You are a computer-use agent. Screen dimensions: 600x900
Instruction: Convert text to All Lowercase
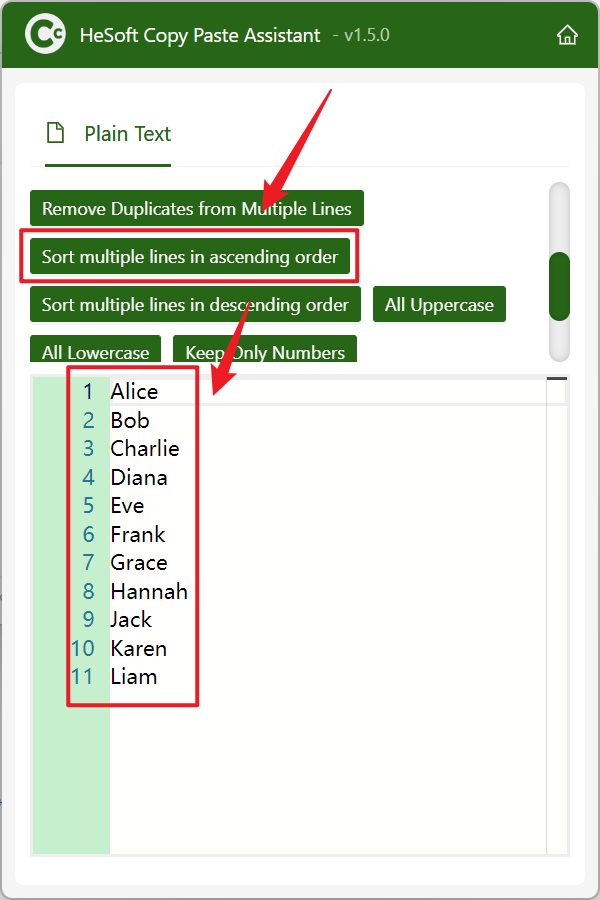pos(95,349)
